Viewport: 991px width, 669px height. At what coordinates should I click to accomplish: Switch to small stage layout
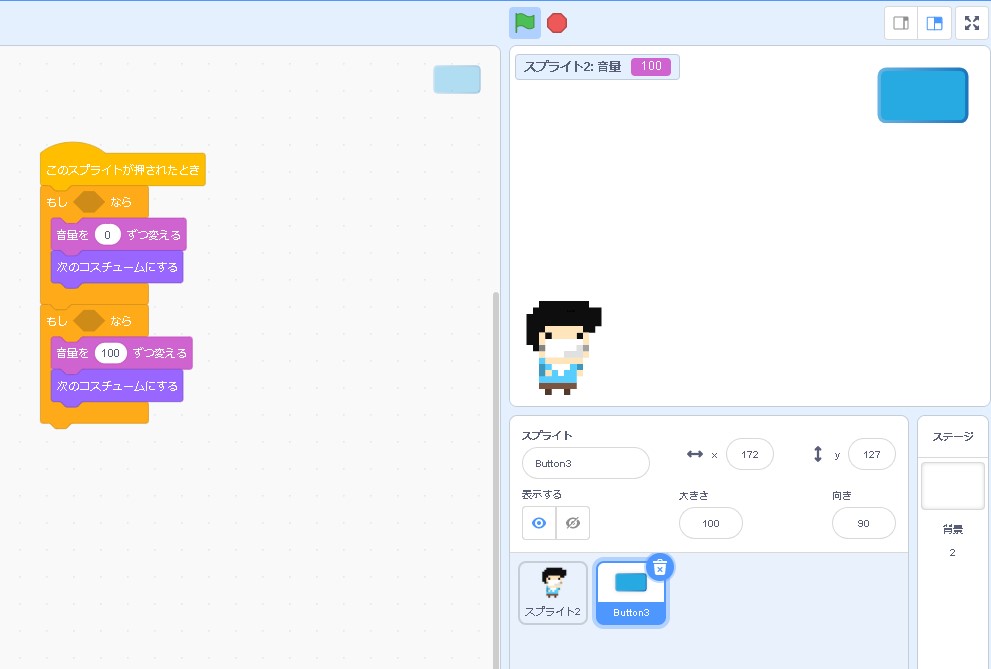point(901,23)
